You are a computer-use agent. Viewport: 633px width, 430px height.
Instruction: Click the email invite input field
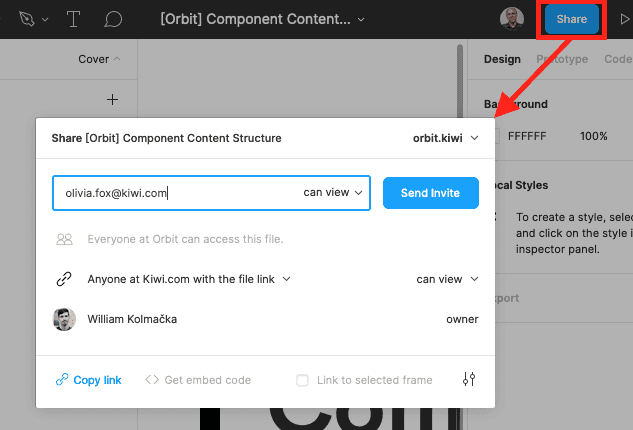pos(175,193)
